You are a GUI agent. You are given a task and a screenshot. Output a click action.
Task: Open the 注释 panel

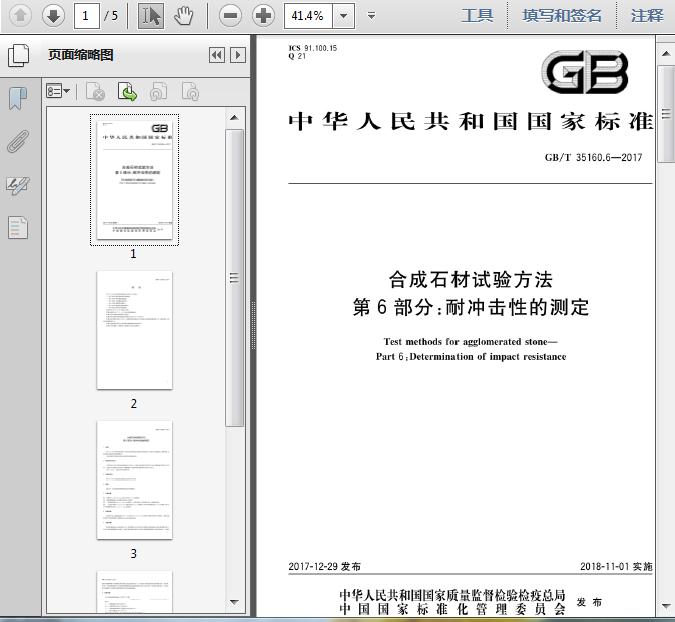point(647,16)
